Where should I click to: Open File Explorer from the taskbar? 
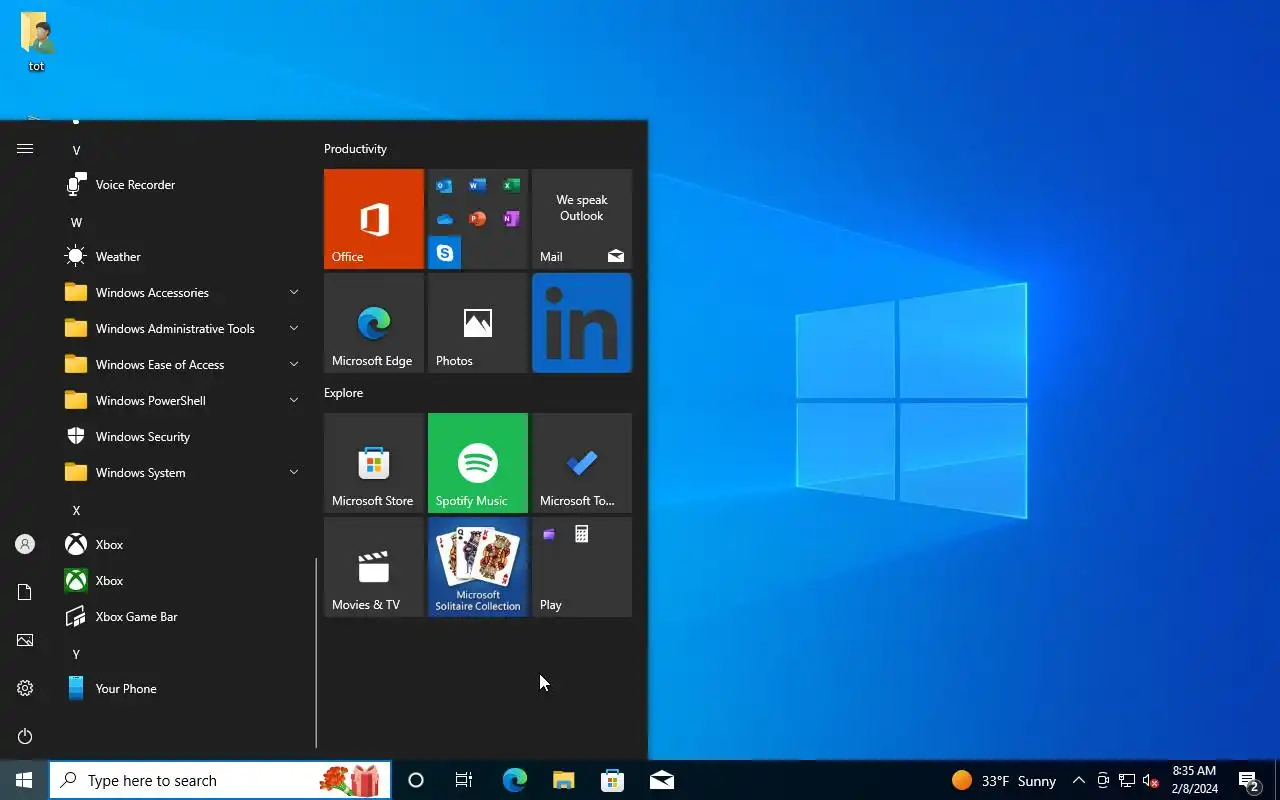(563, 781)
